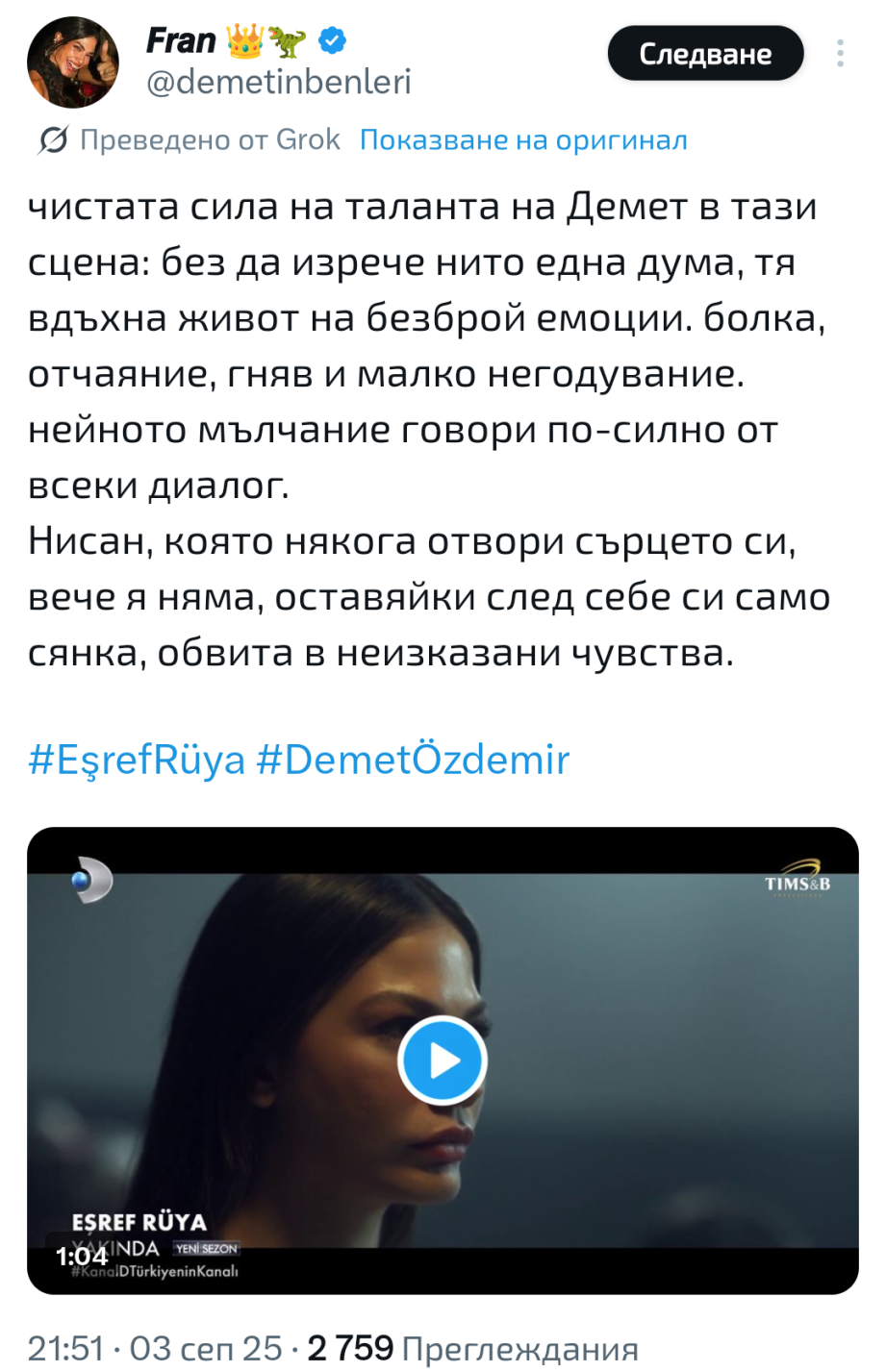
Task: Click the 1:04 video duration label
Action: [x=82, y=1256]
